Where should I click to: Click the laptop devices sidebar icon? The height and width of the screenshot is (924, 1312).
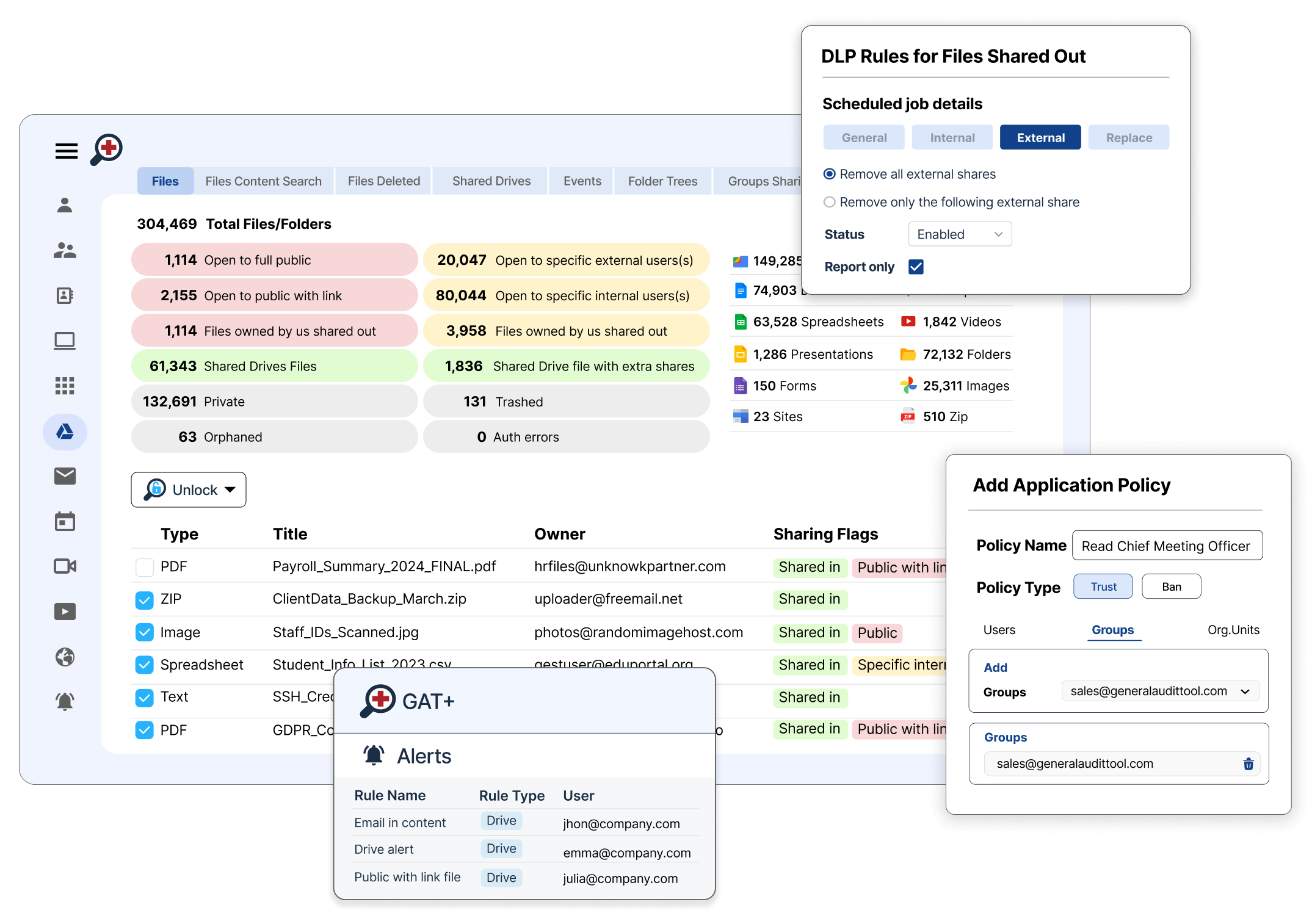coord(65,341)
